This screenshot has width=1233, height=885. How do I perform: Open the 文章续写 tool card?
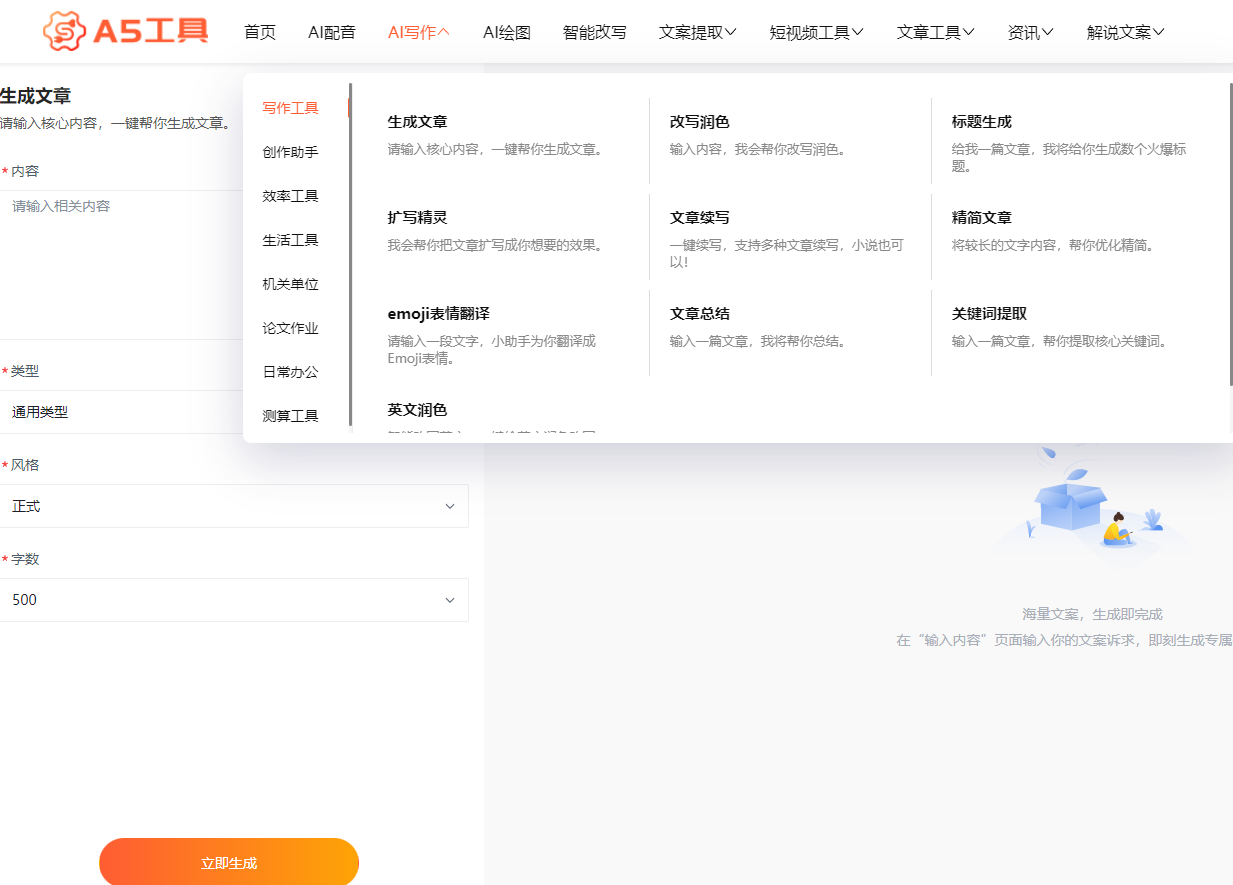[790, 236]
